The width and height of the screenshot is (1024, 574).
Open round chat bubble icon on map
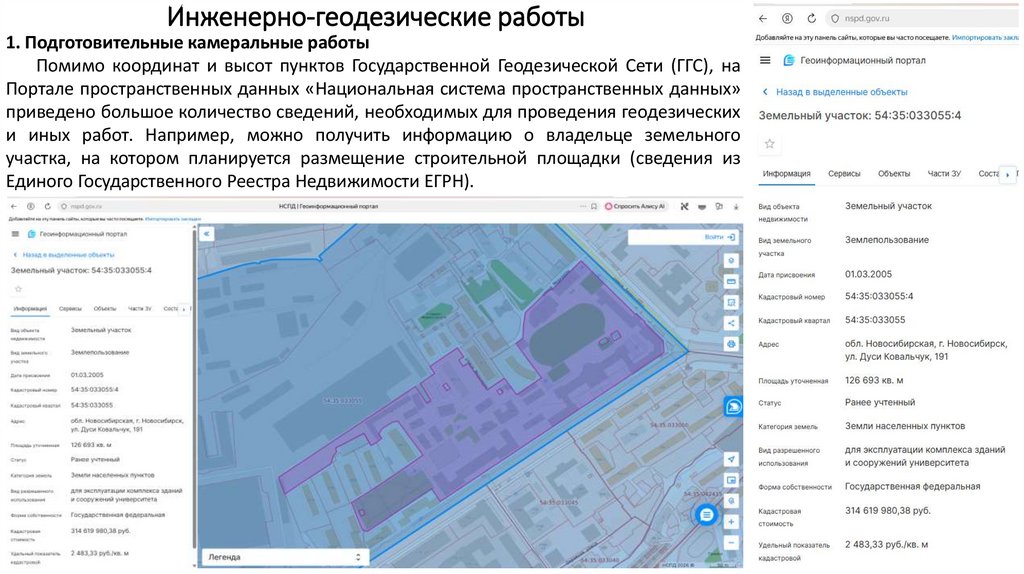pos(706,515)
